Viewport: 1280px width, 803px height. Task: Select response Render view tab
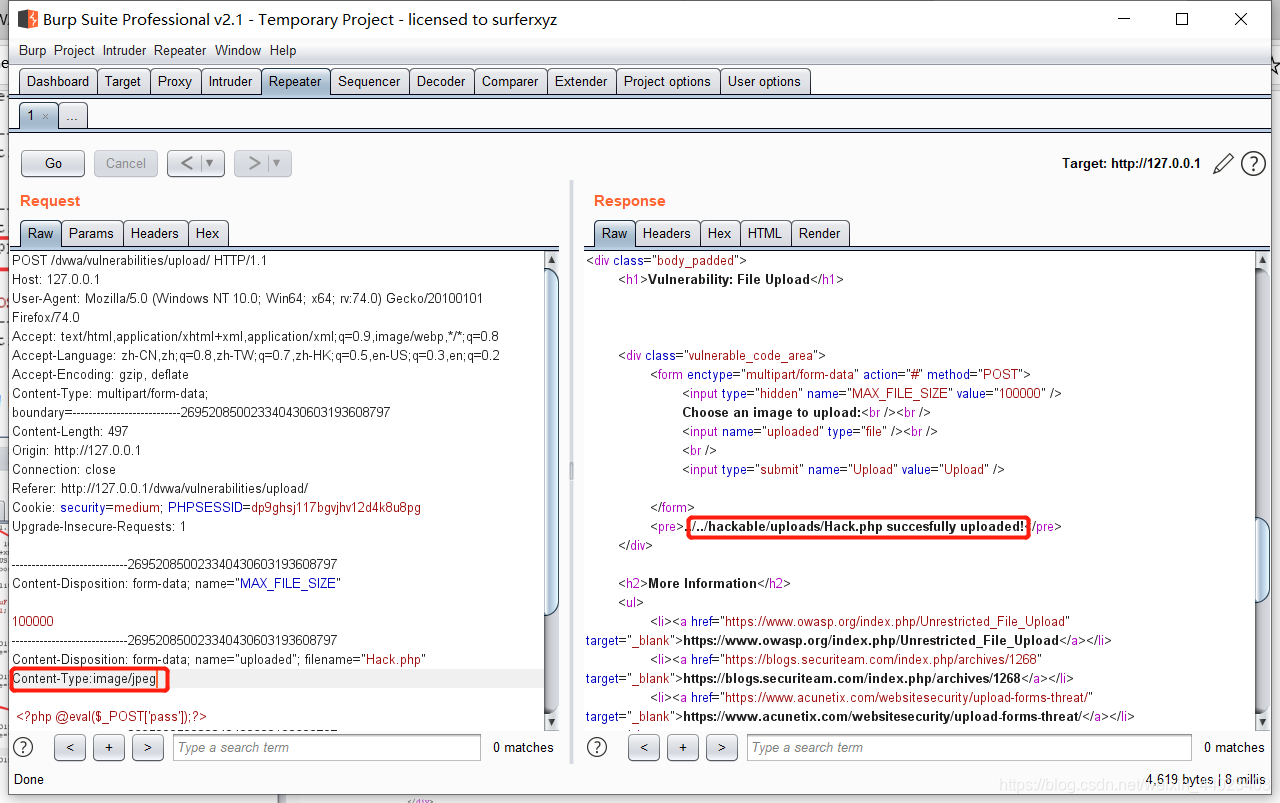pos(820,233)
